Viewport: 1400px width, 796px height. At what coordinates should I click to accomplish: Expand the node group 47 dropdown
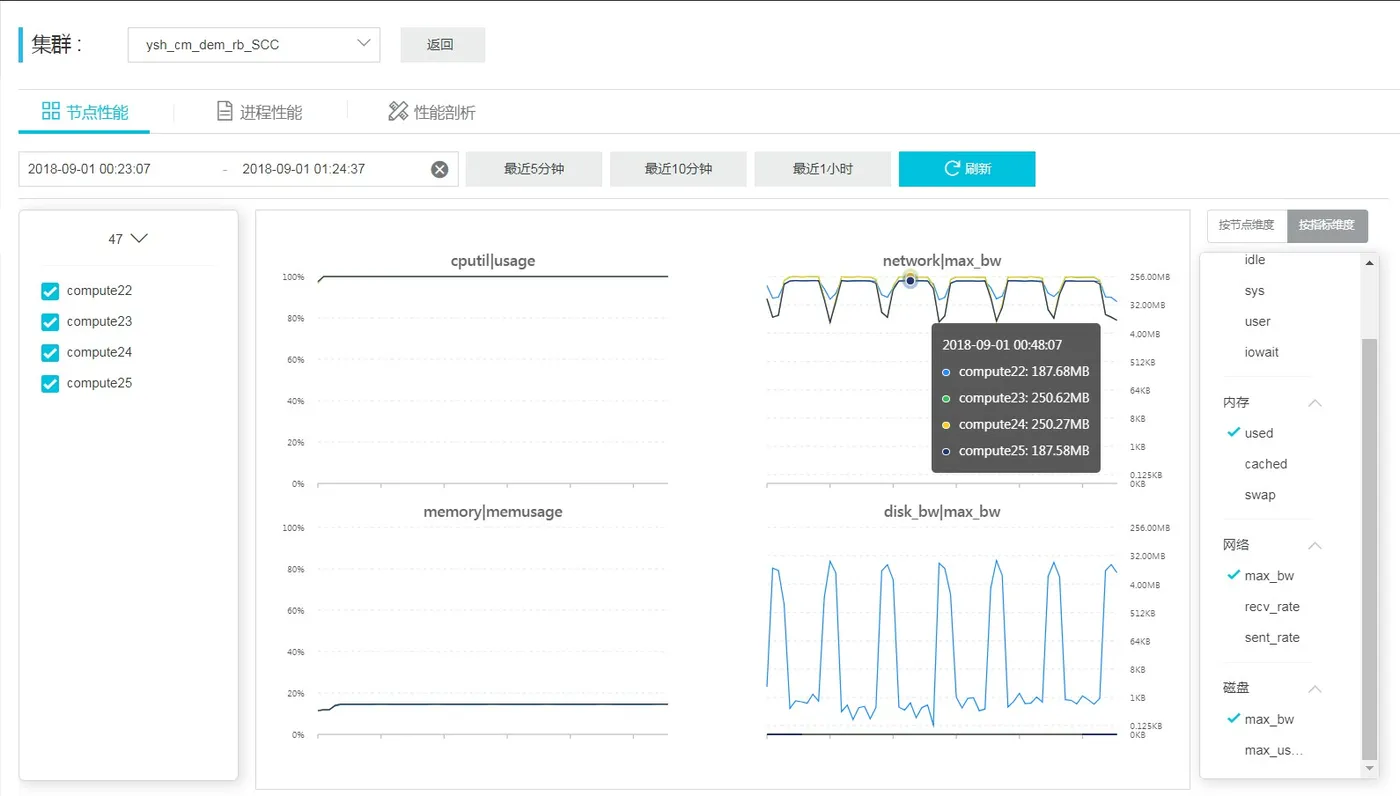click(128, 239)
